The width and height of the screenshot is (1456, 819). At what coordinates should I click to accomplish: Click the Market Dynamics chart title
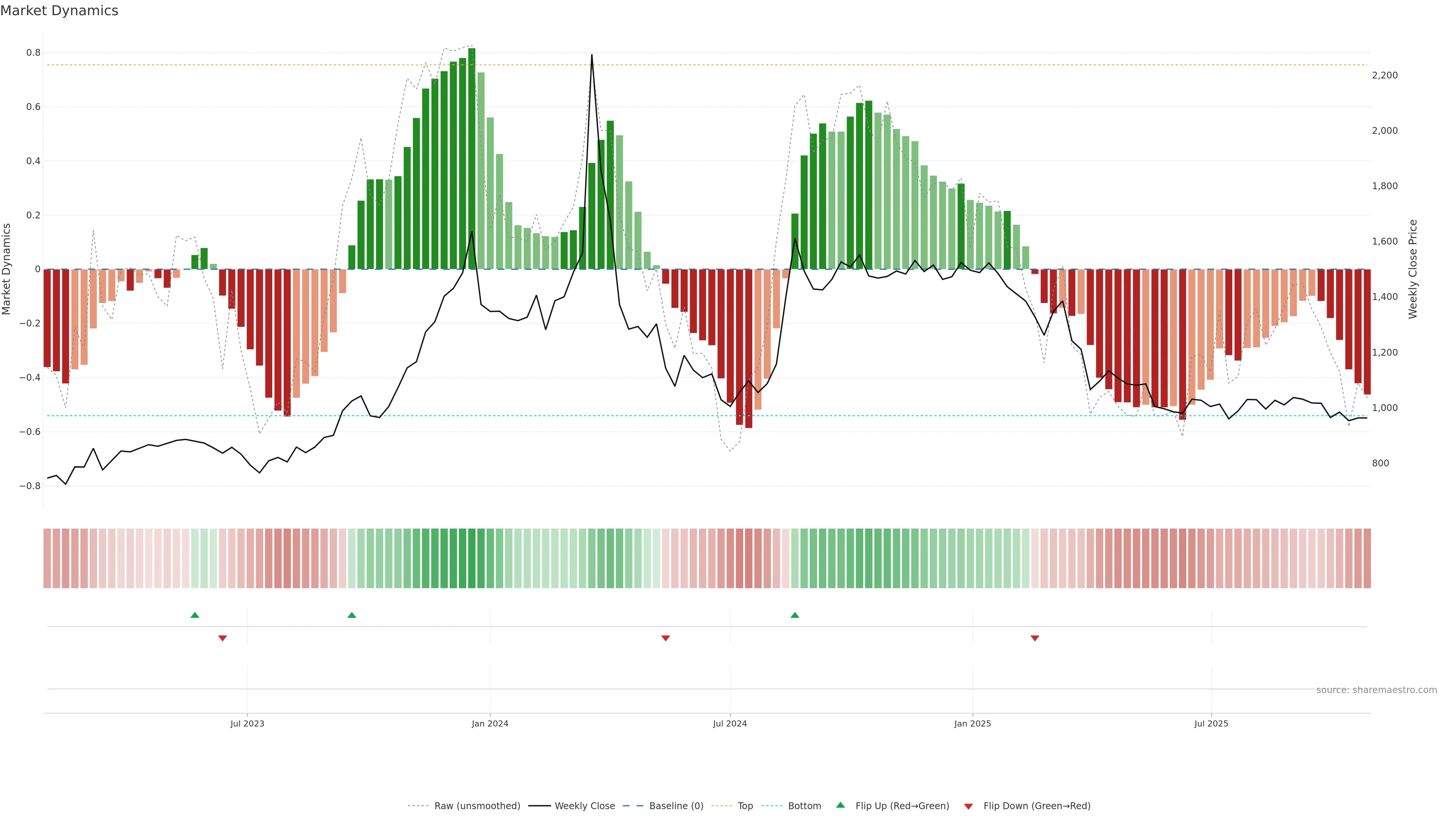(60, 11)
